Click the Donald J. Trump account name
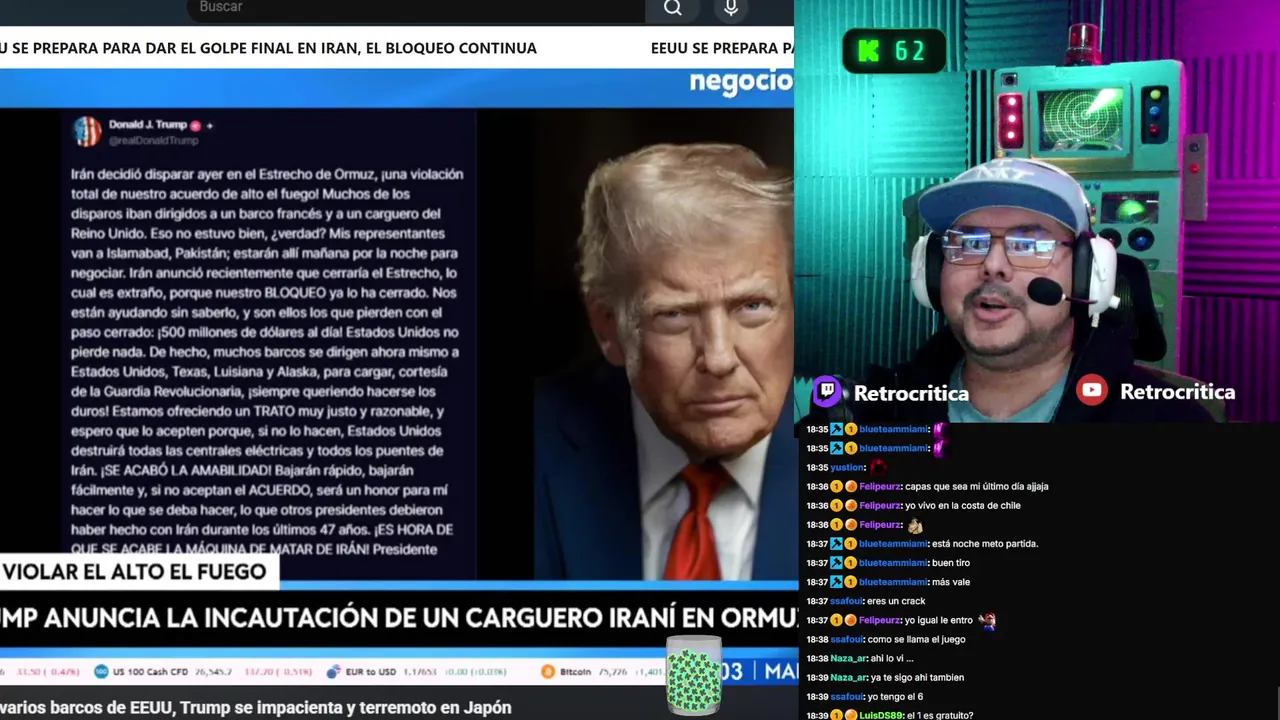 coord(148,125)
